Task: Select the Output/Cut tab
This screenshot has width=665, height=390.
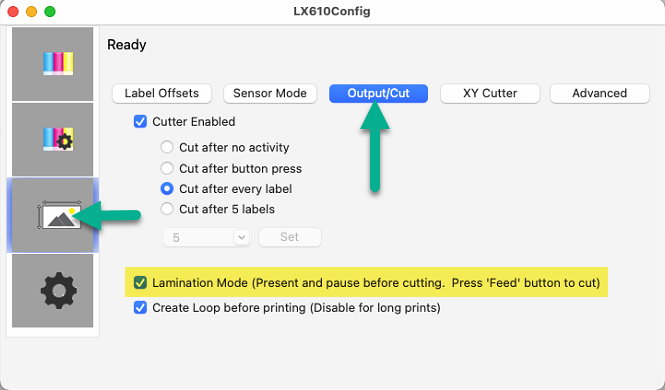Action: point(378,93)
